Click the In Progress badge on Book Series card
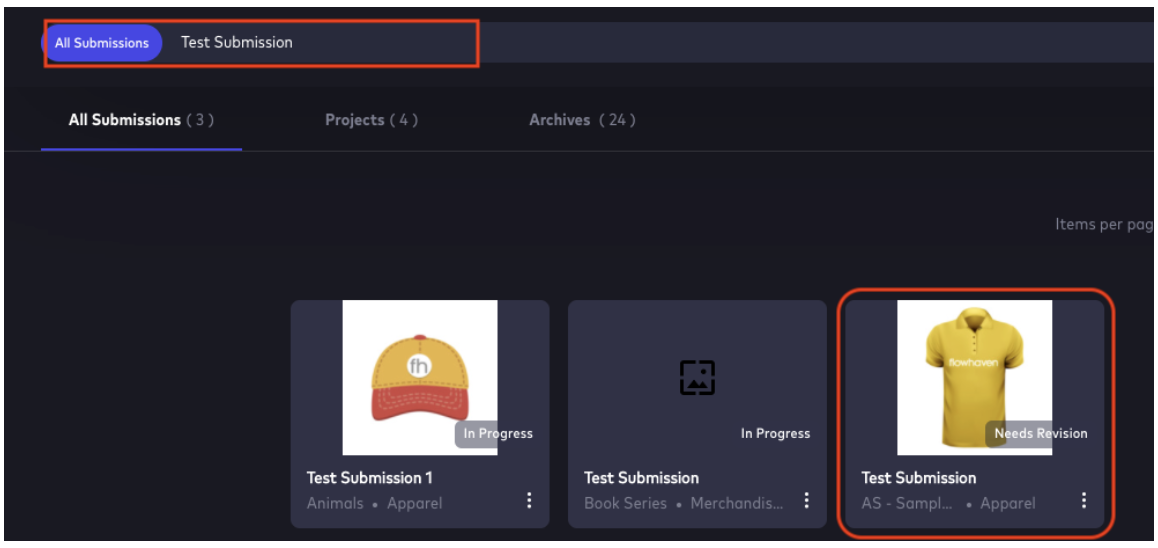The image size is (1158, 548). pos(775,434)
